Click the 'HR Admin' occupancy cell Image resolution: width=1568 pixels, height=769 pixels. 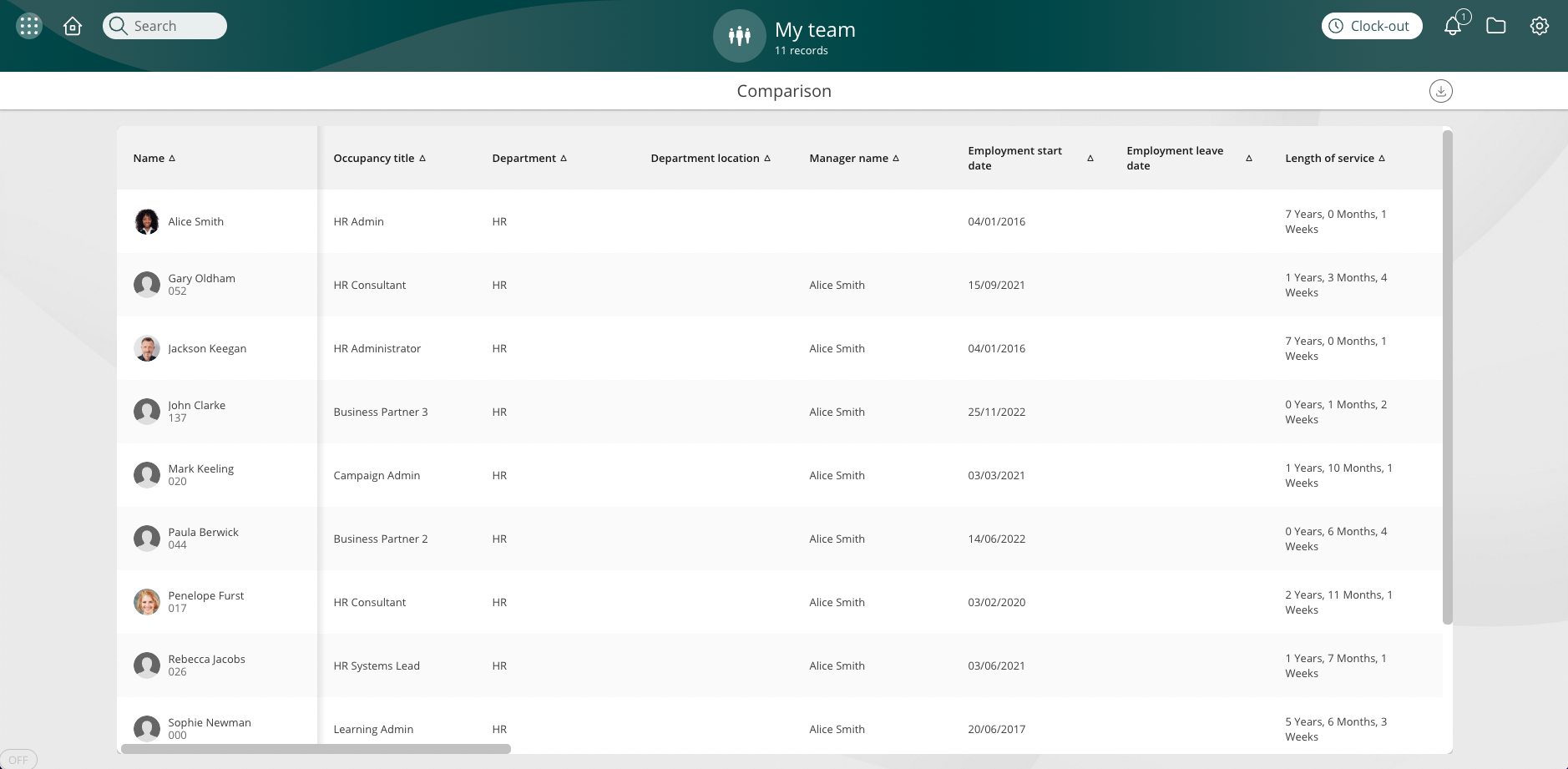359,221
